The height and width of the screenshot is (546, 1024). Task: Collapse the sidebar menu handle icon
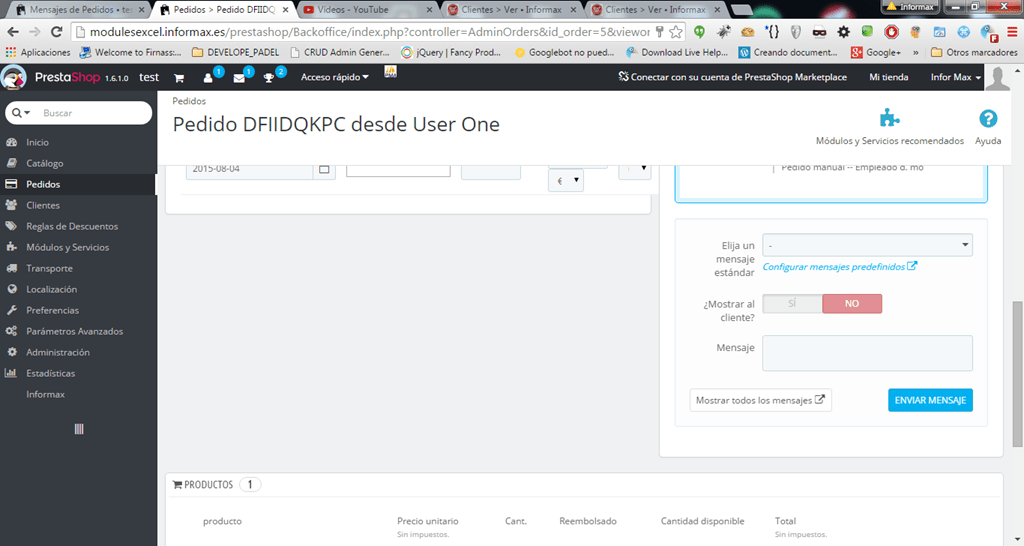pos(79,429)
